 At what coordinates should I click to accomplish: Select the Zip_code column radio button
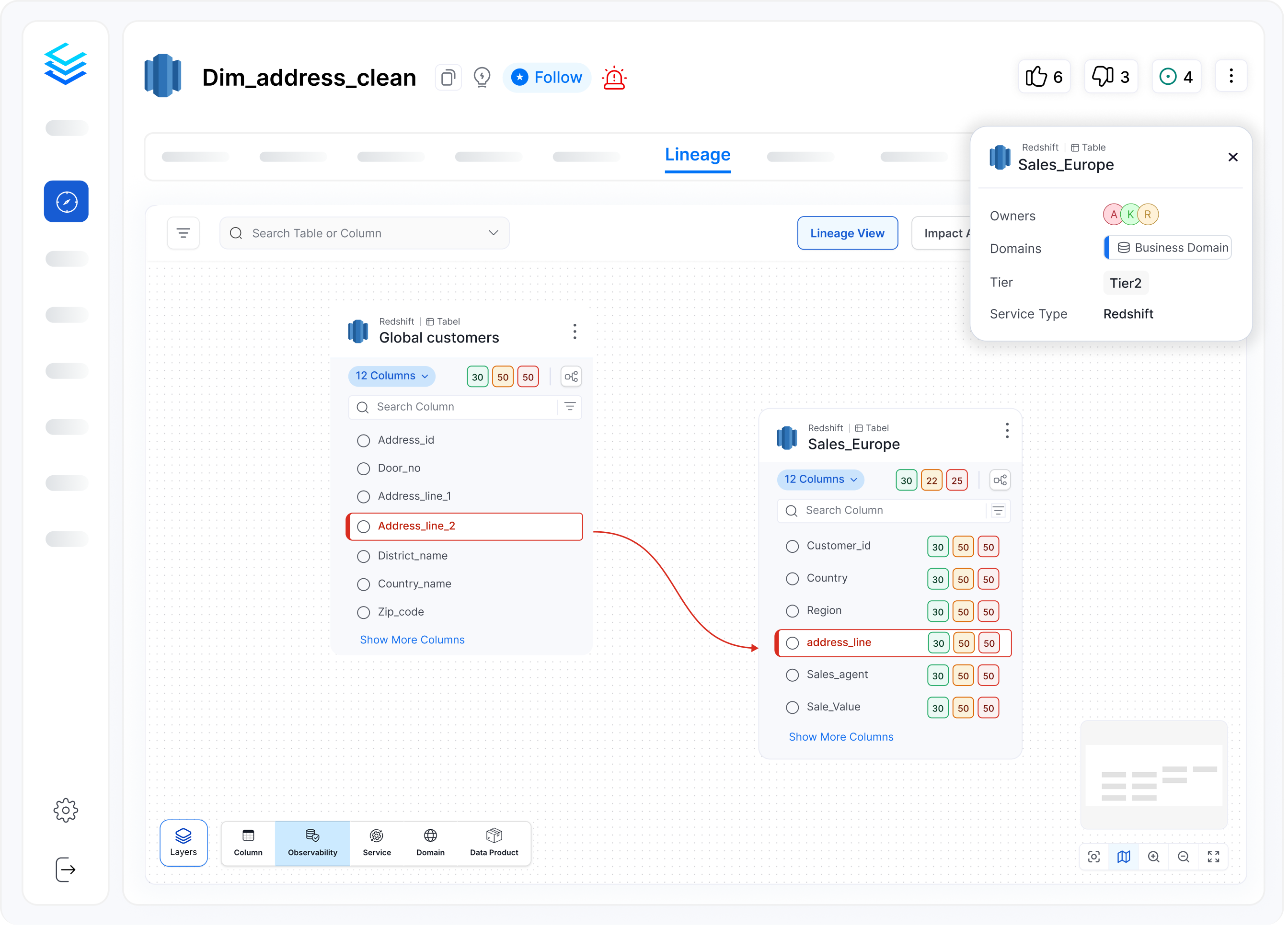(364, 613)
